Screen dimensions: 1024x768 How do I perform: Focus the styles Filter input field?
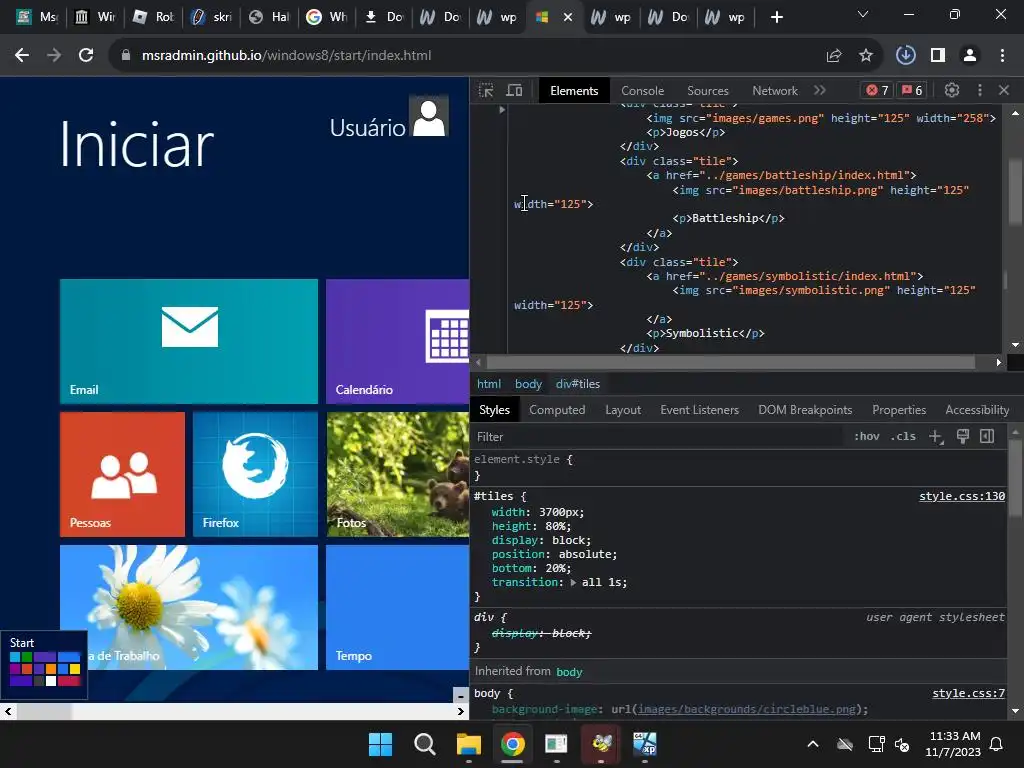tap(658, 436)
